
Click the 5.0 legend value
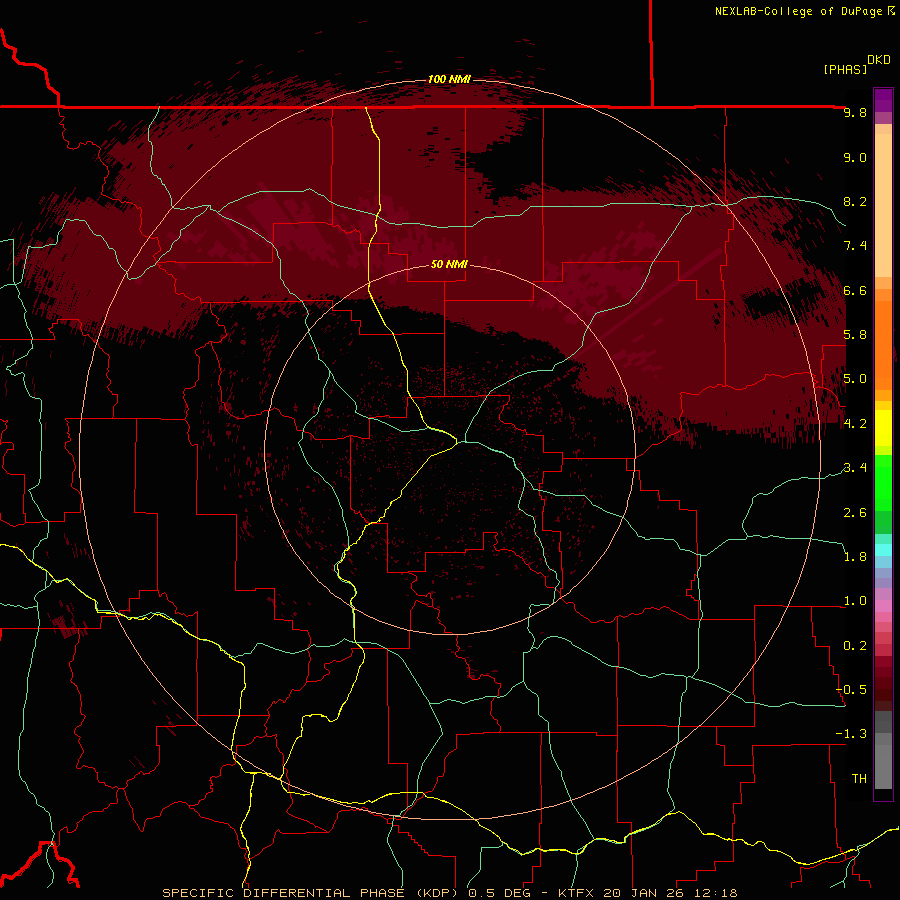point(855,379)
